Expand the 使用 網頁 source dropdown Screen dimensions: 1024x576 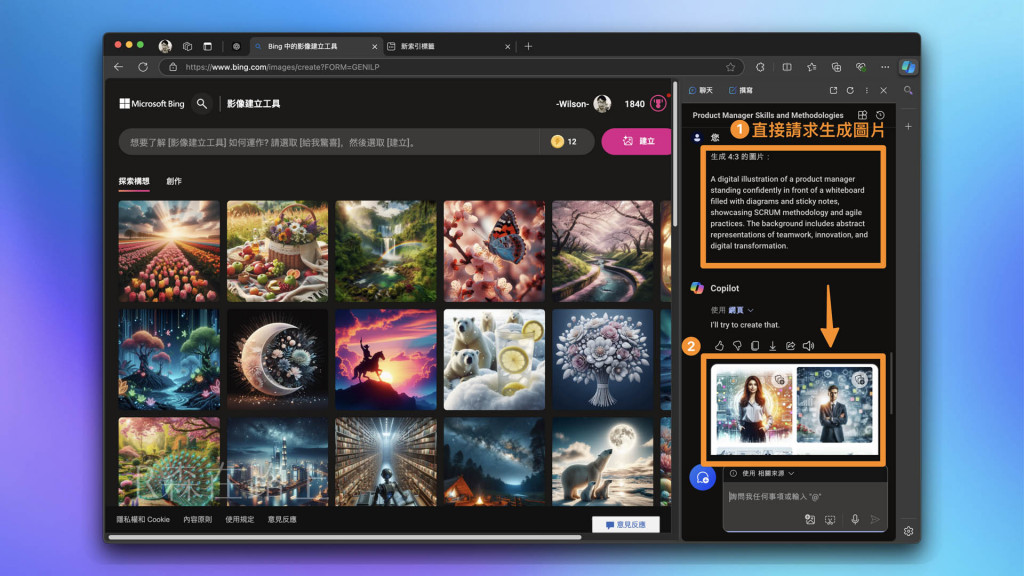click(732, 310)
